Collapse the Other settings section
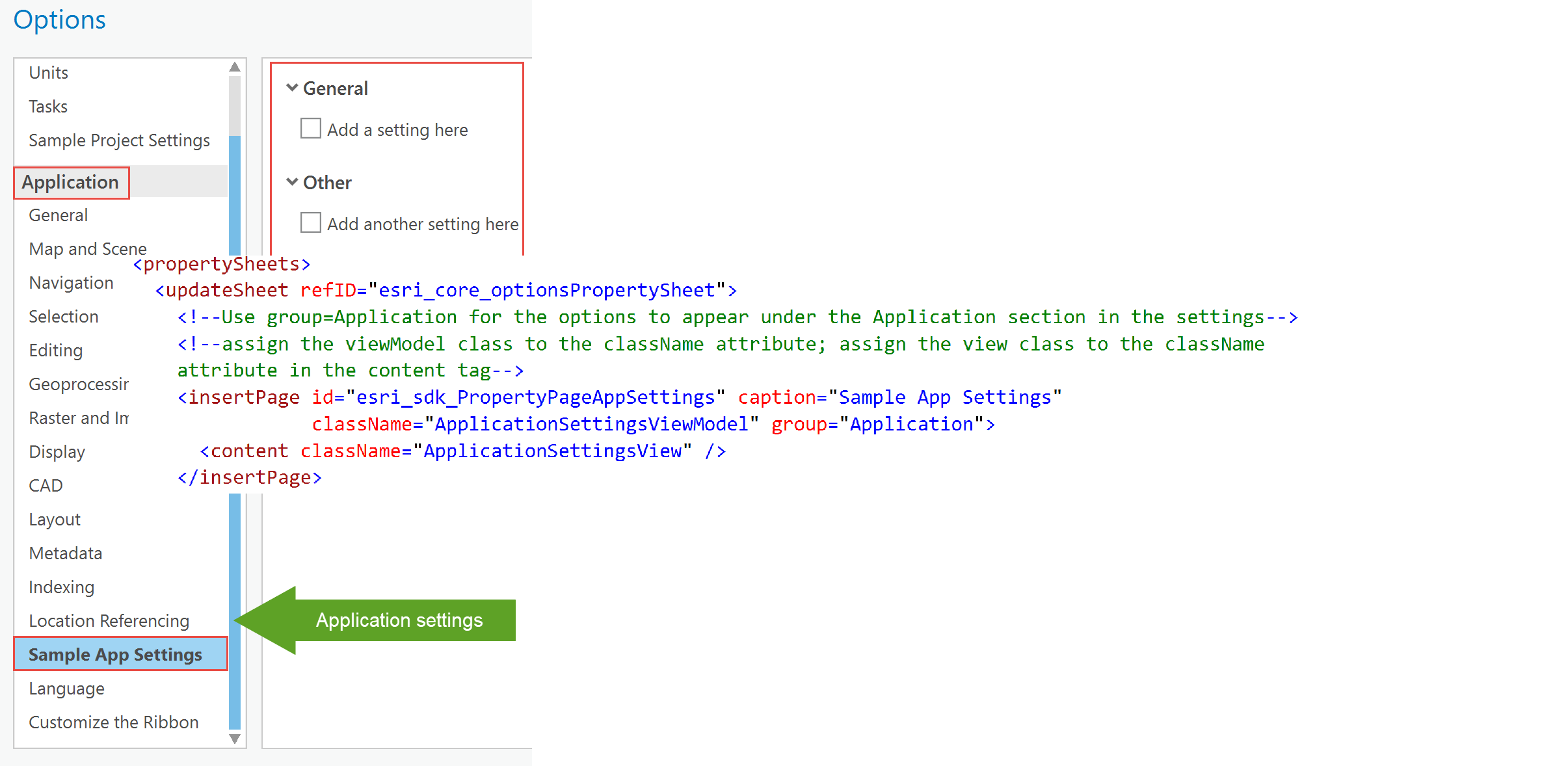Viewport: 1568px width, 766px height. click(x=292, y=183)
